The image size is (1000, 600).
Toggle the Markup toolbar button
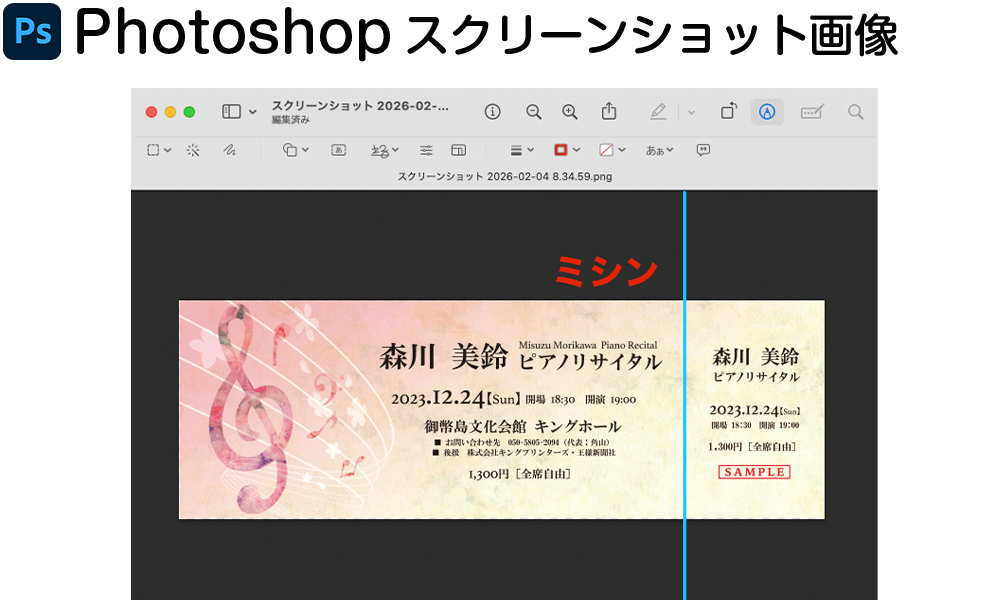click(767, 112)
